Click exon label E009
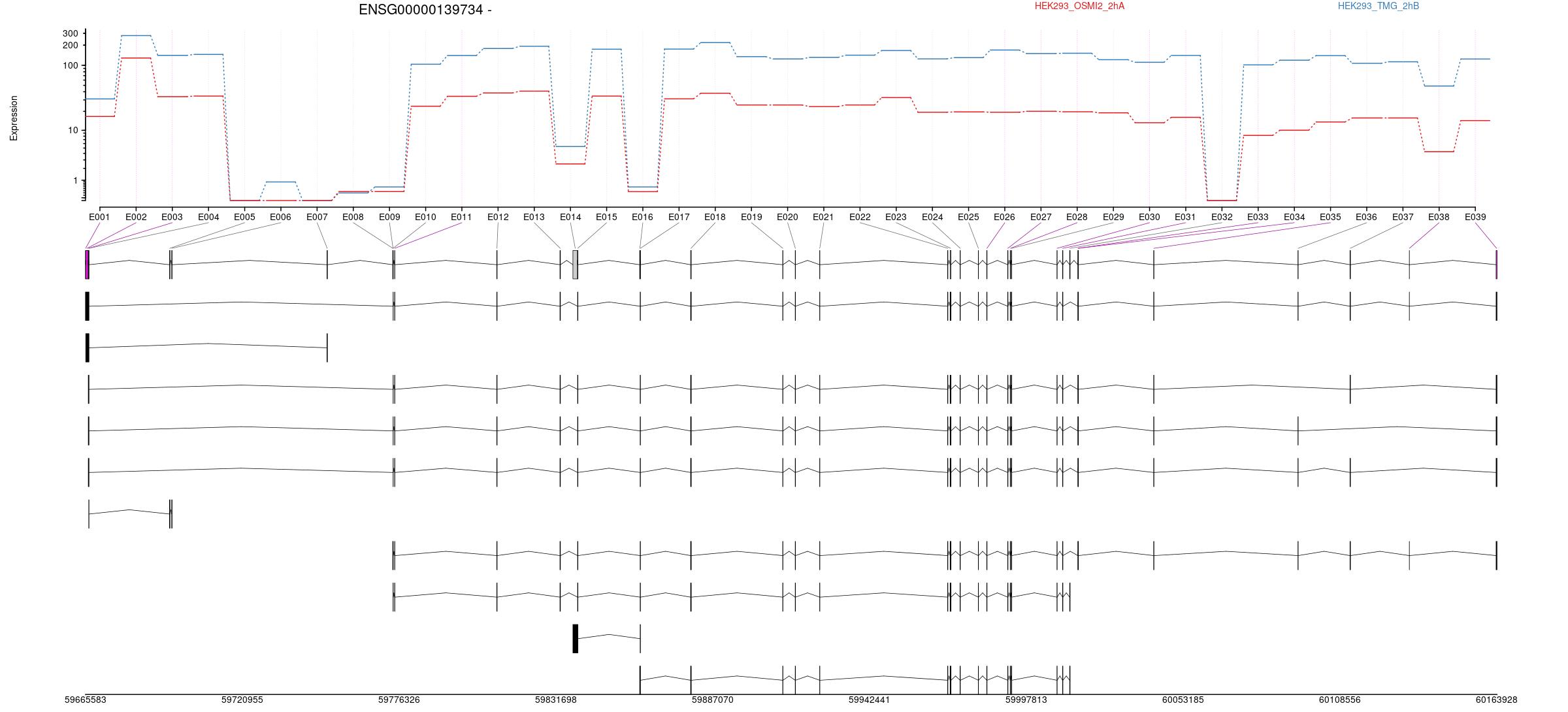Image resolution: width=1568 pixels, height=712 pixels. tap(389, 217)
